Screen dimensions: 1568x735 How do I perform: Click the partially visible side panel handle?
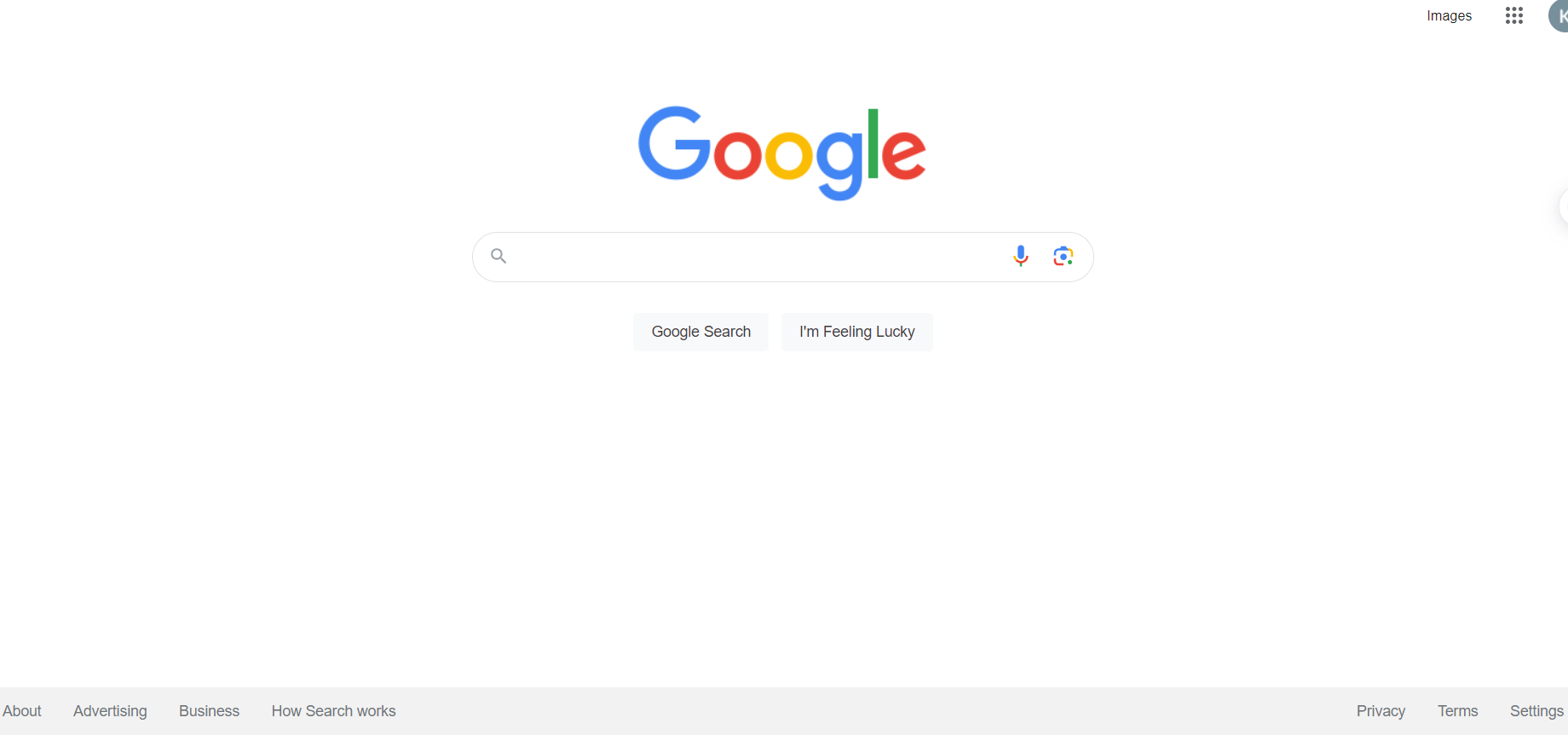coord(1564,206)
